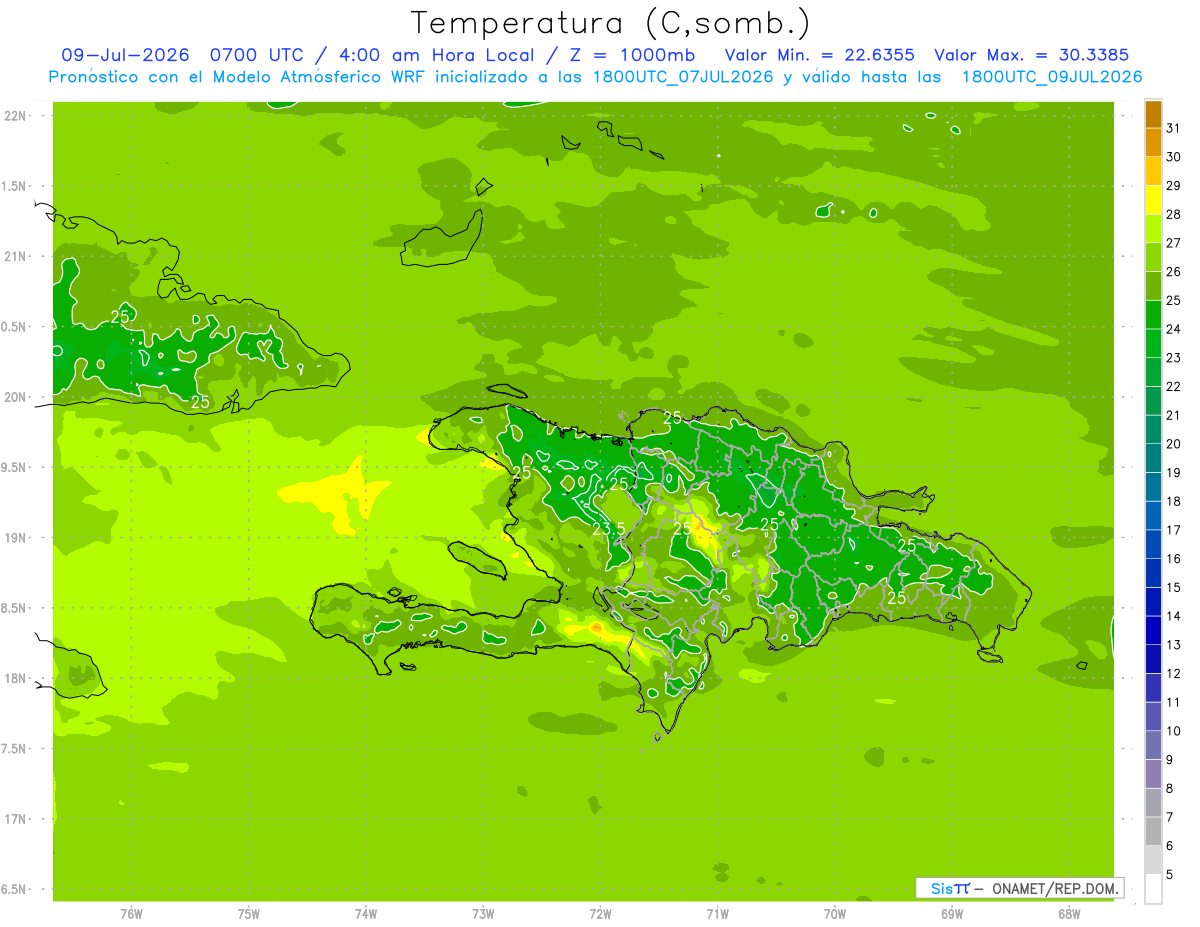
Task: Click legend value '26'
Action: click(x=1174, y=271)
